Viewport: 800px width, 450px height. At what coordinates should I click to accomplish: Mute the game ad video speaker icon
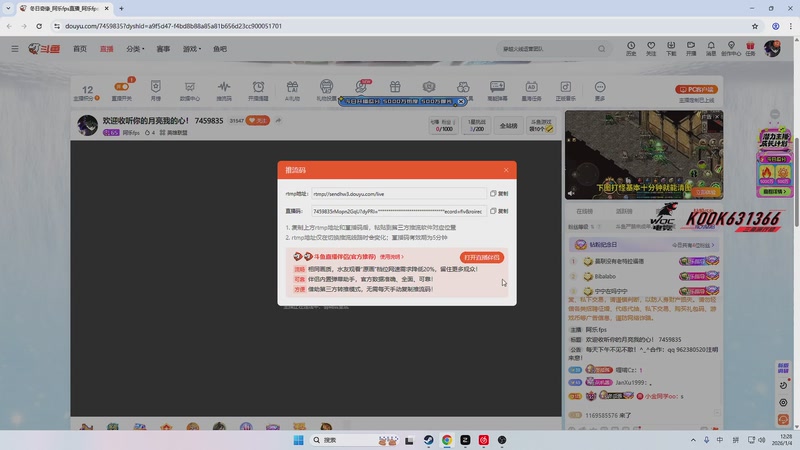[571, 193]
